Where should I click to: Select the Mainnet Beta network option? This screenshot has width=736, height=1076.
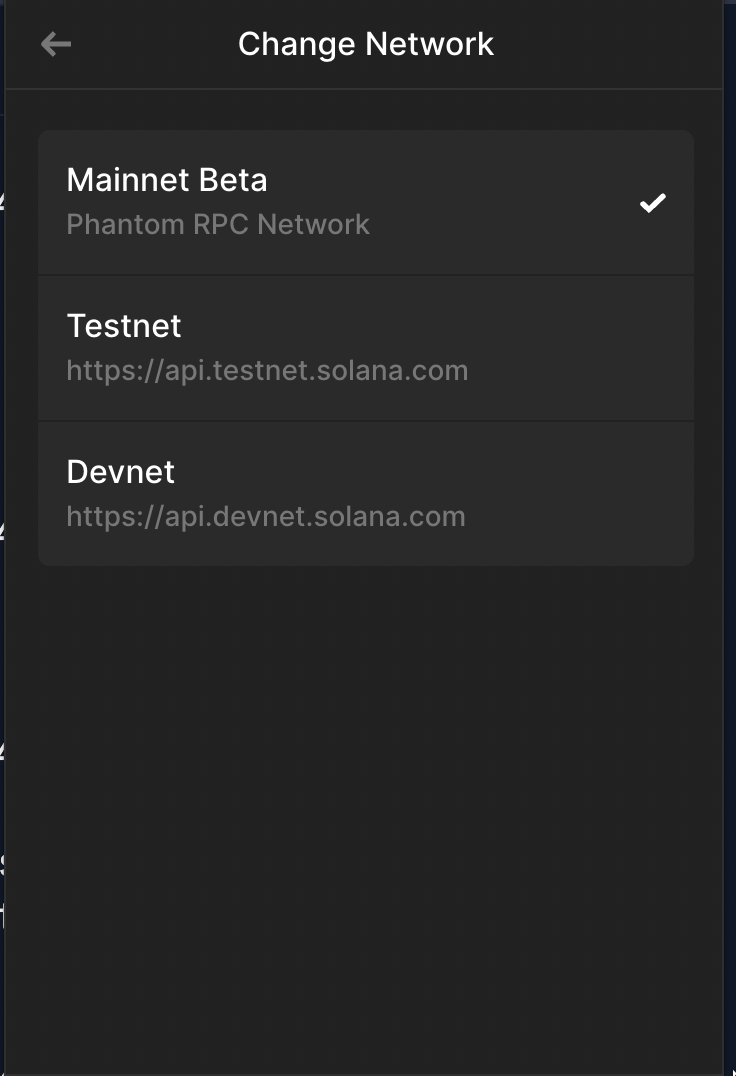click(x=366, y=202)
